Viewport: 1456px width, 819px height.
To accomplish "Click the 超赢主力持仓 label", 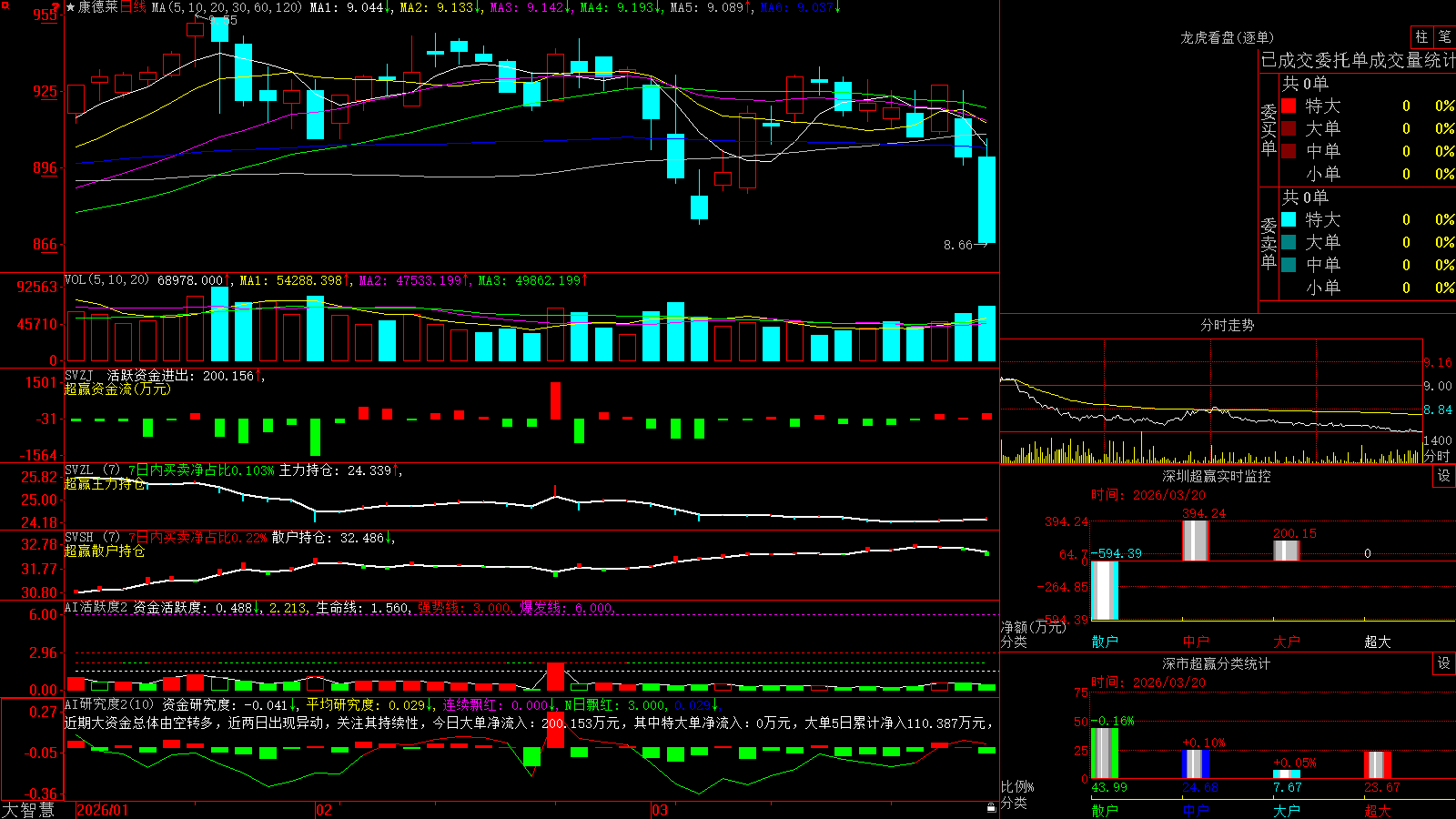I will pyautogui.click(x=105, y=484).
